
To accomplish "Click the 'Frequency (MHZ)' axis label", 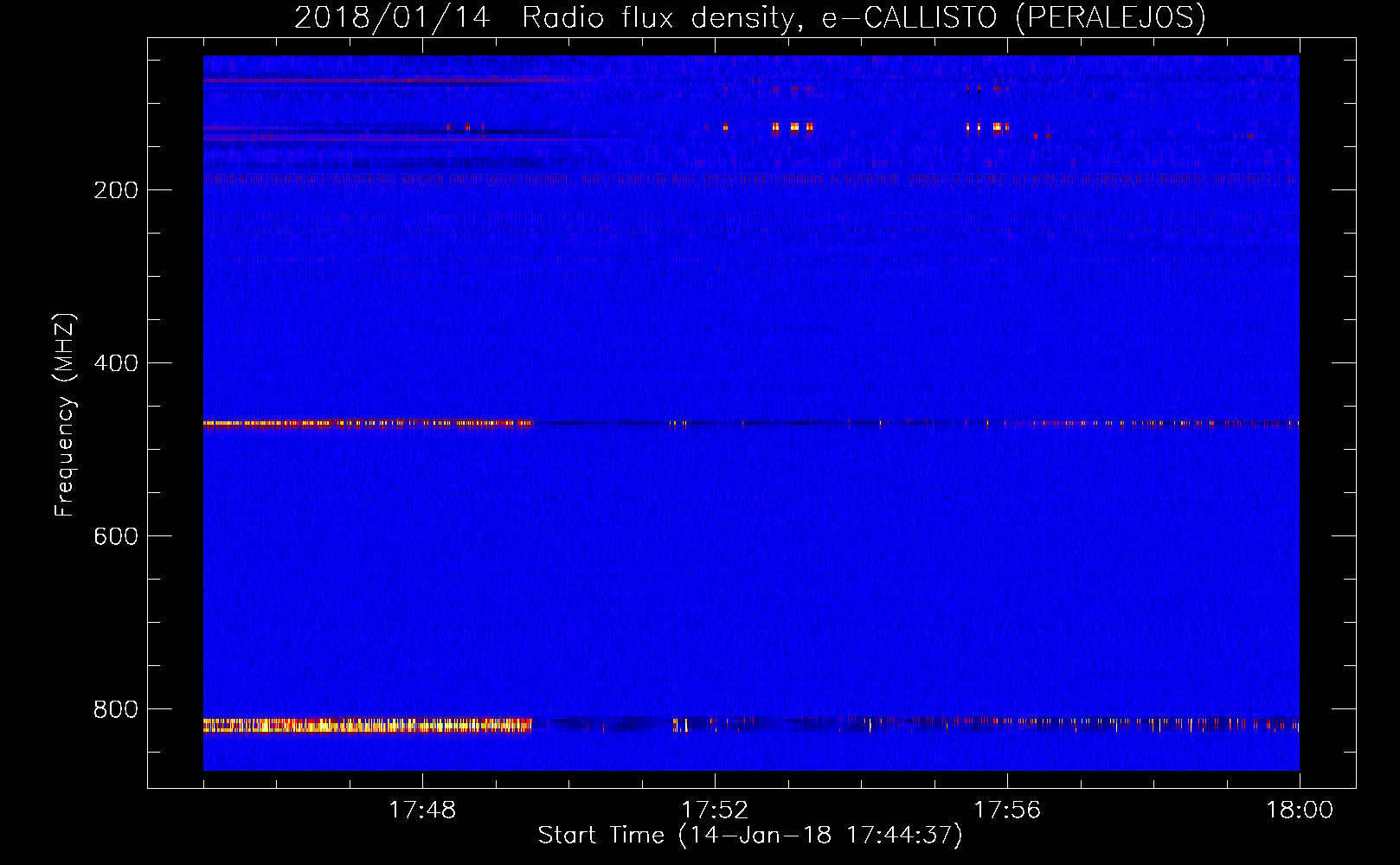I will pyautogui.click(x=65, y=415).
